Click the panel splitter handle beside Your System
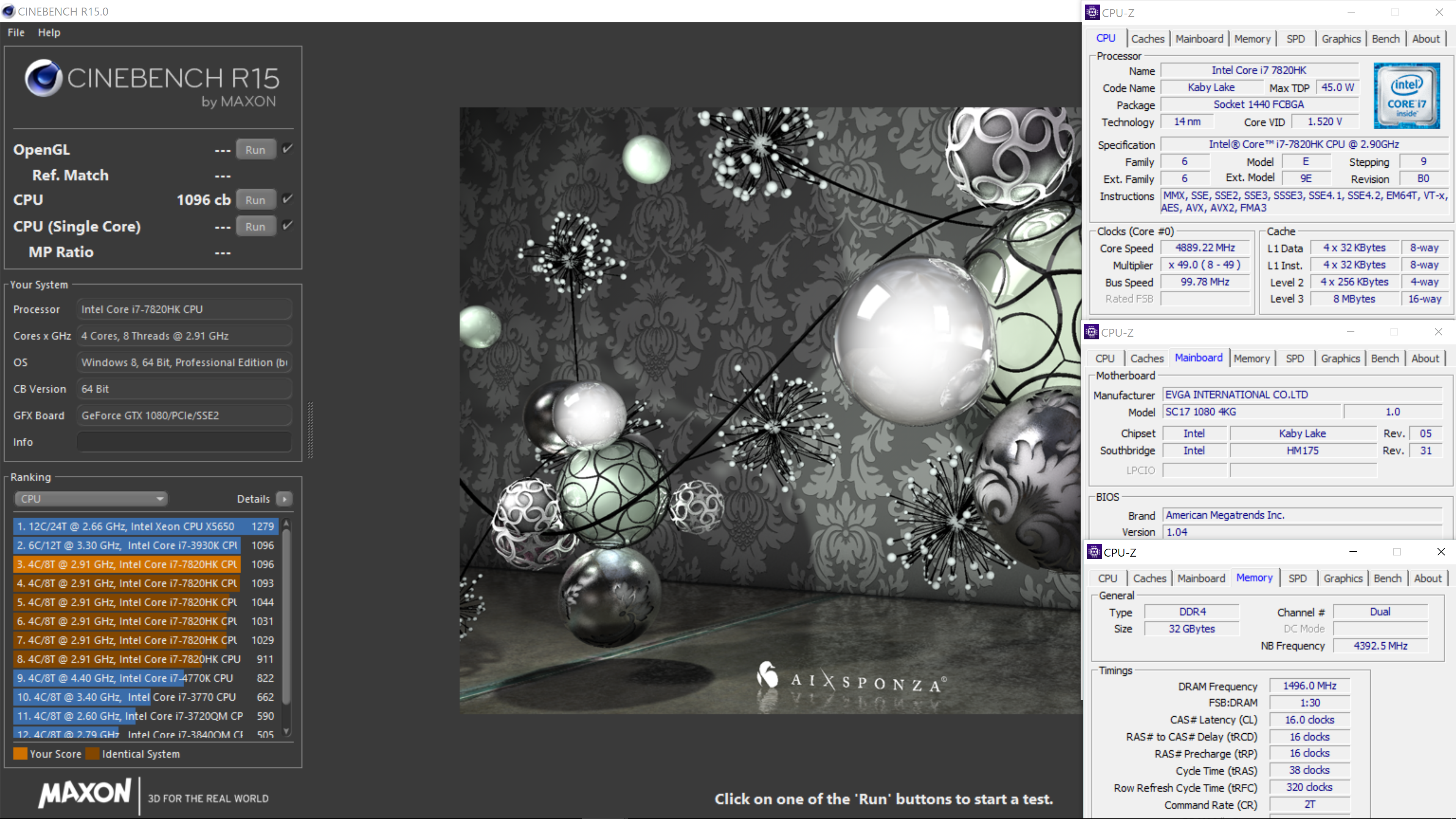1456x819 pixels. tap(310, 430)
